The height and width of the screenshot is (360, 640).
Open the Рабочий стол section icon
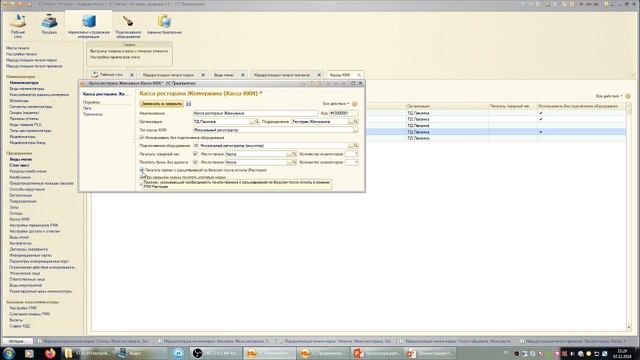18,21
